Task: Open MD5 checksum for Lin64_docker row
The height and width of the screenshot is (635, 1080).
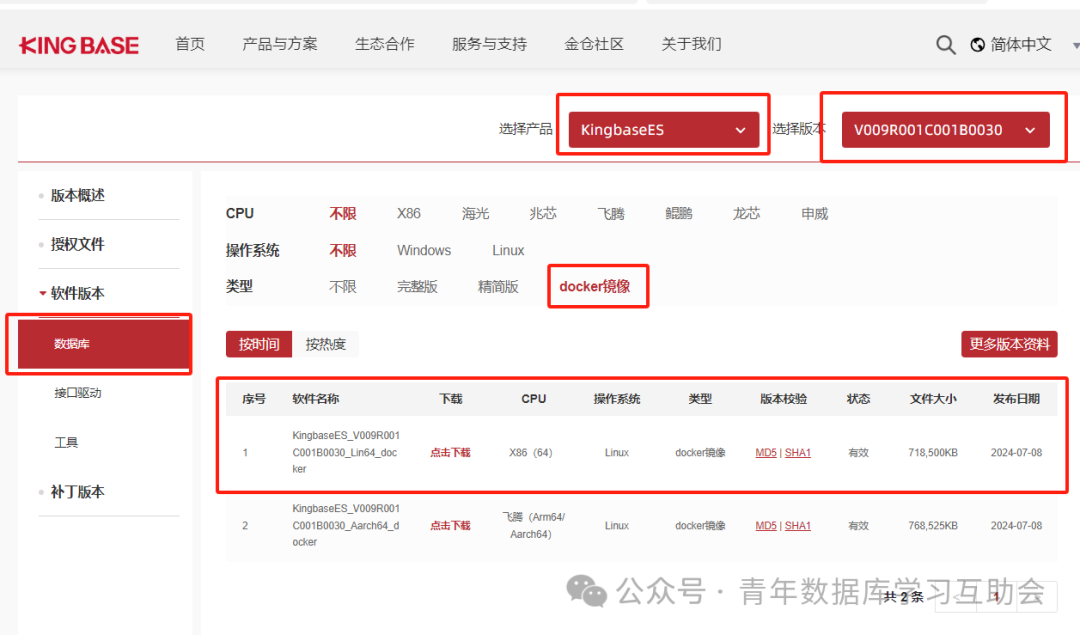Action: 766,452
